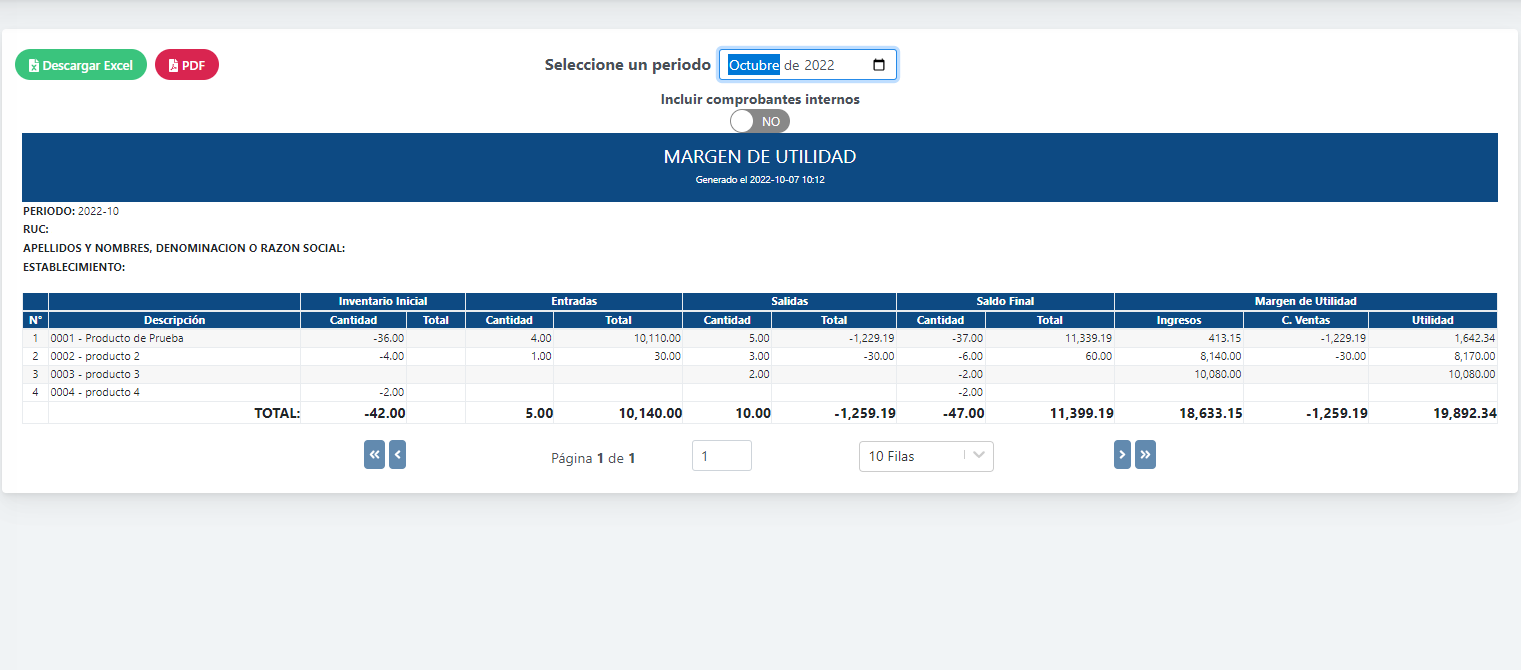
Task: Open the 10 Filas rows dropdown
Action: (925, 456)
